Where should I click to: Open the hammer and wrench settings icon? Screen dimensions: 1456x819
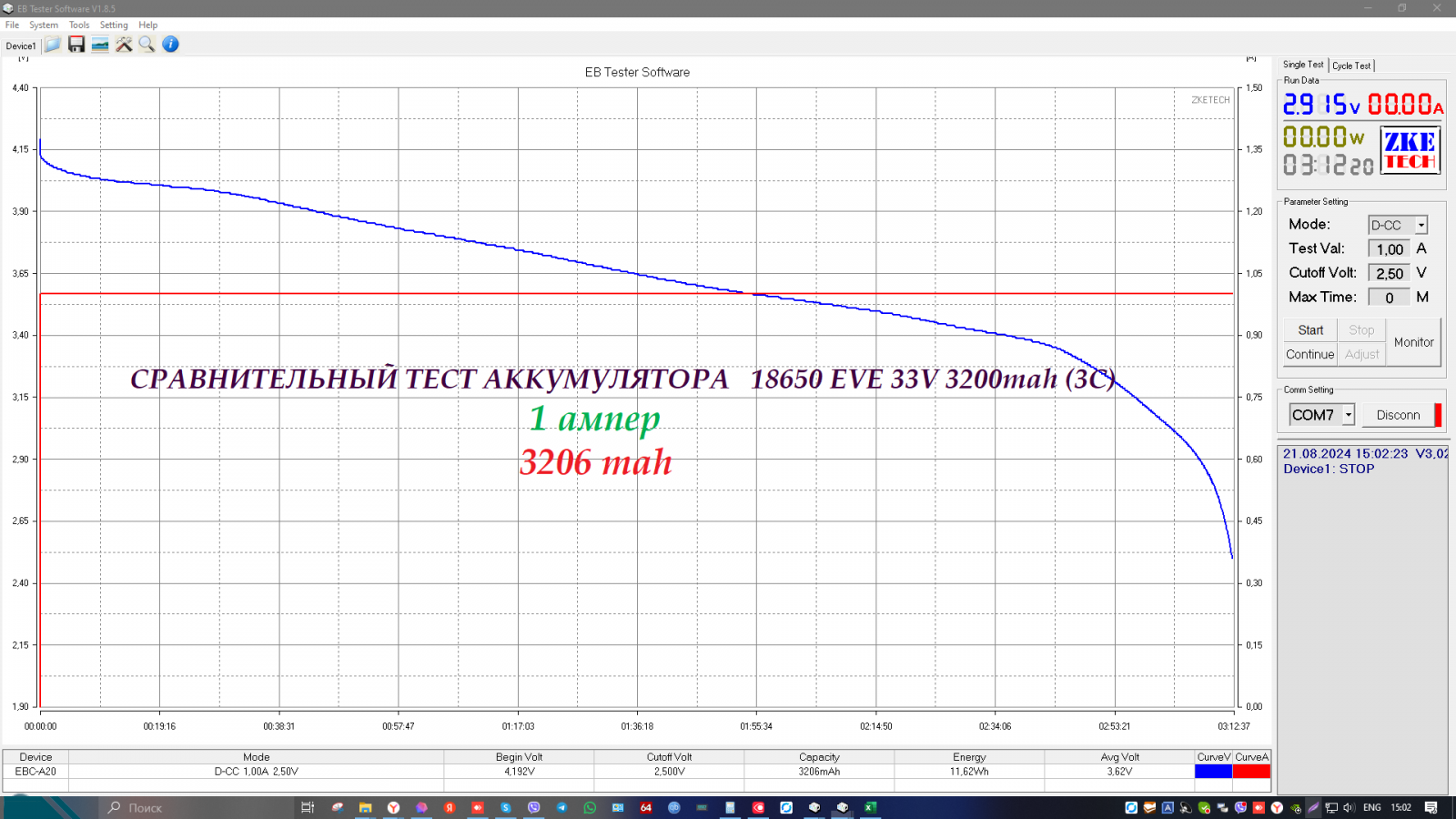[124, 45]
